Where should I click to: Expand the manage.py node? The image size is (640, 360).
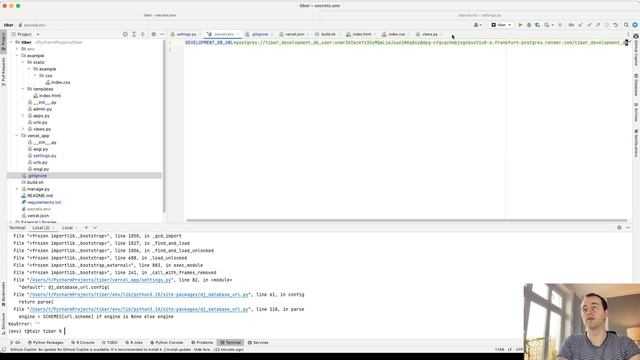[x=17, y=189]
